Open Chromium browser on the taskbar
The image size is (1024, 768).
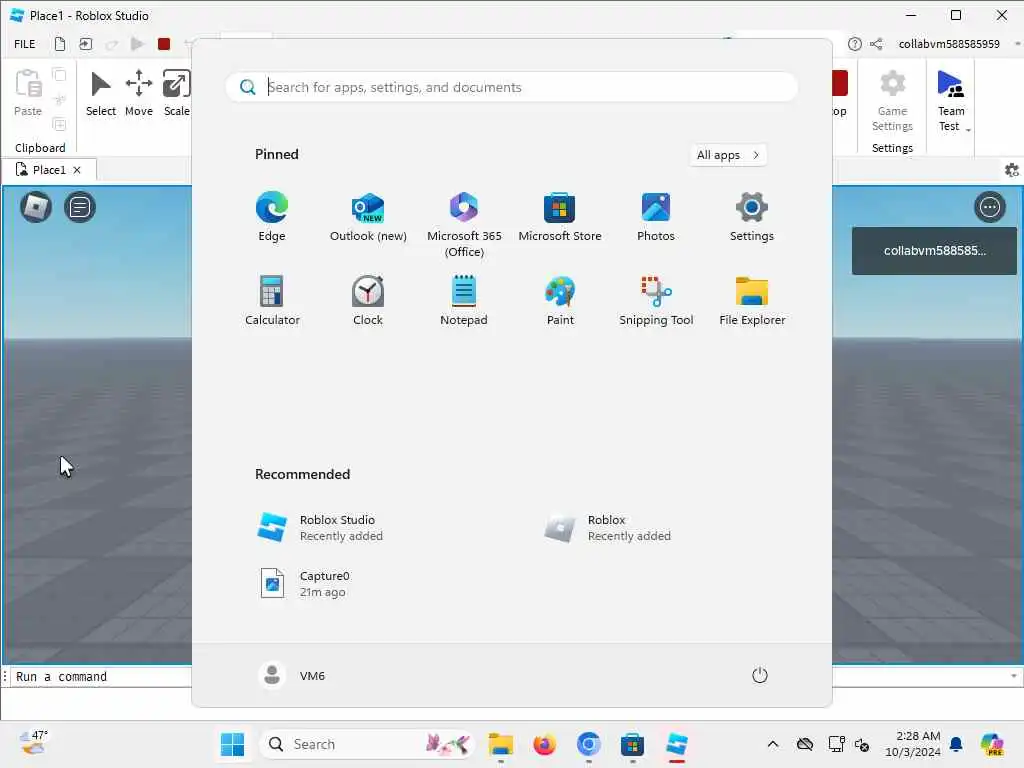coord(588,744)
